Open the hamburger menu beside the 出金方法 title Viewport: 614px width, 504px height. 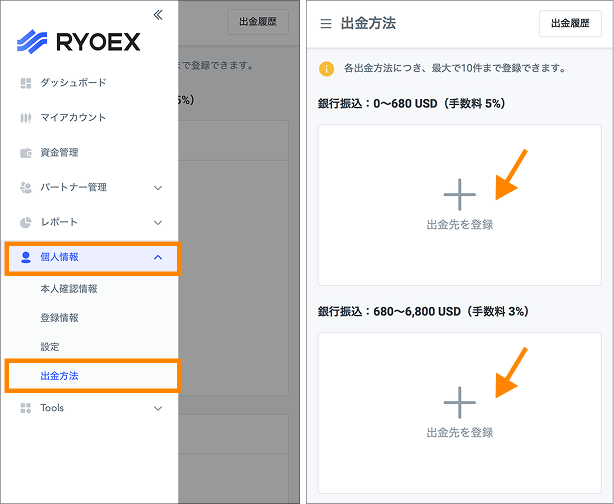pyautogui.click(x=325, y=23)
